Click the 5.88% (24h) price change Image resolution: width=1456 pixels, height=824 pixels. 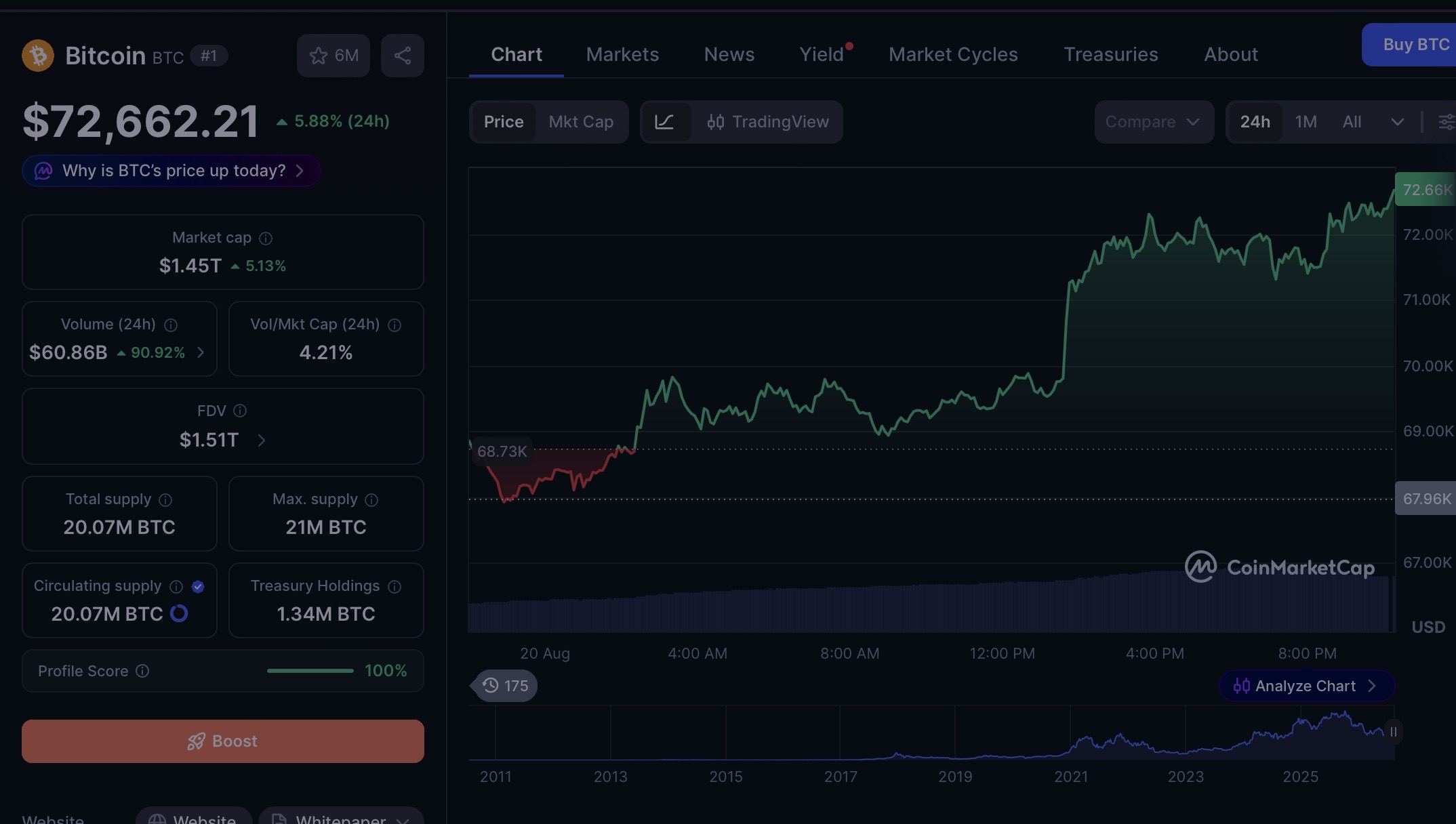point(333,121)
